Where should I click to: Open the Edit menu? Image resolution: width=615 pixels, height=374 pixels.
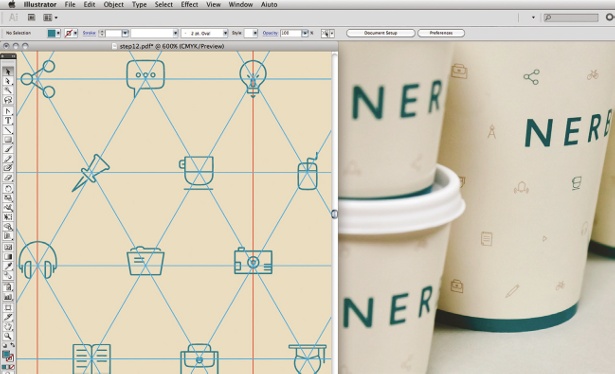click(x=89, y=5)
